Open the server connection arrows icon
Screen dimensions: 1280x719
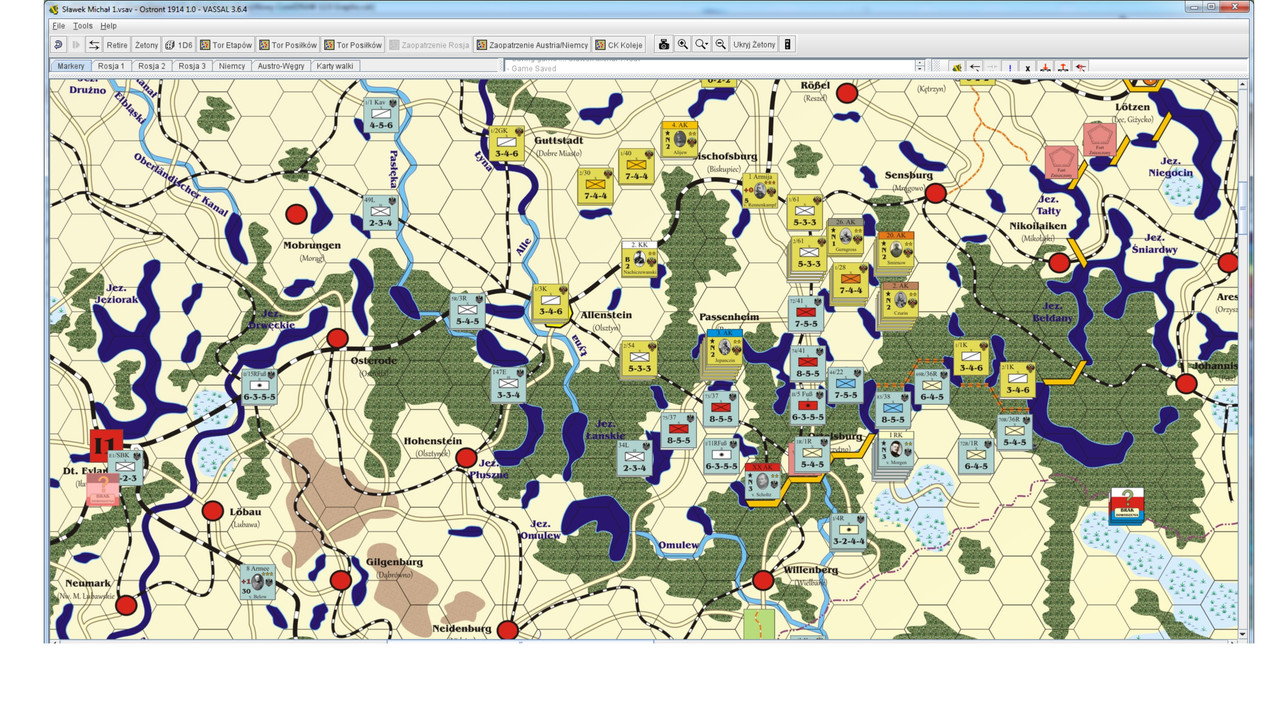(94, 45)
